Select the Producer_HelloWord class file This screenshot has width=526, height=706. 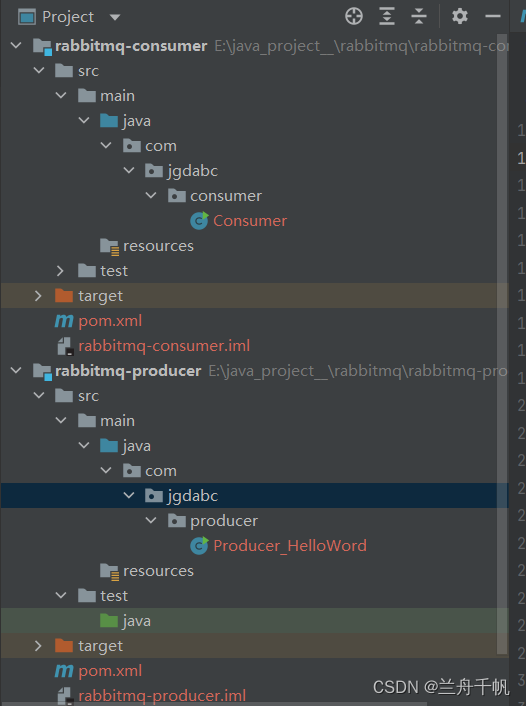pyautogui.click(x=290, y=546)
